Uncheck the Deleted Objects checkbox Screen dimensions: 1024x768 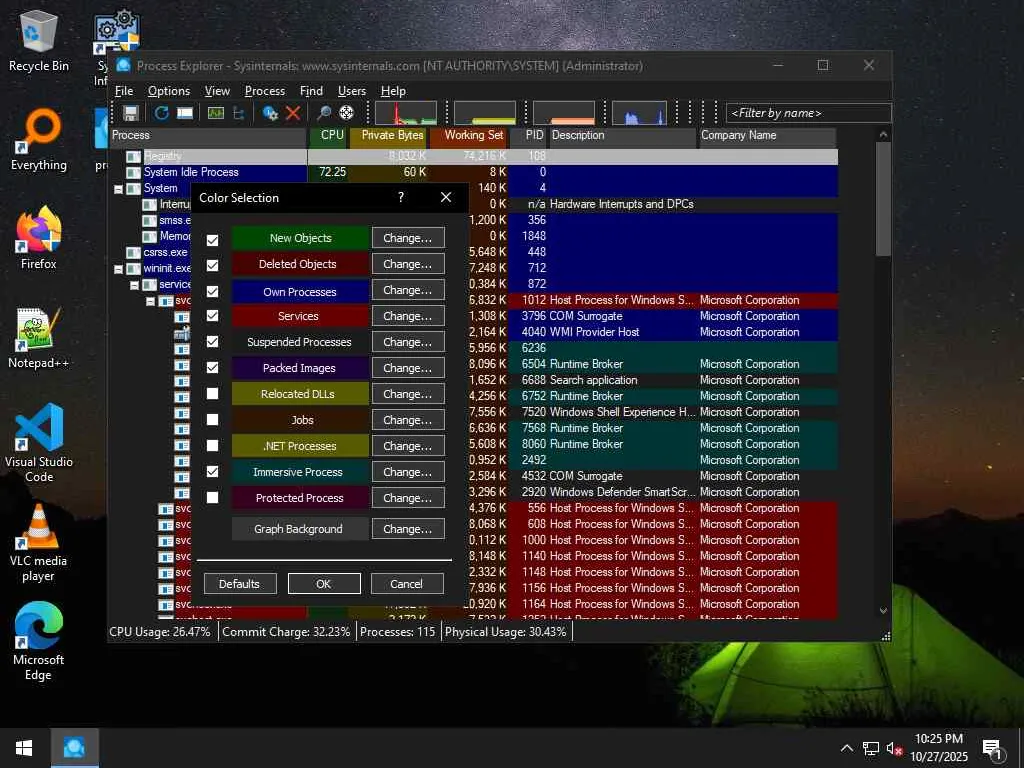[x=212, y=265]
